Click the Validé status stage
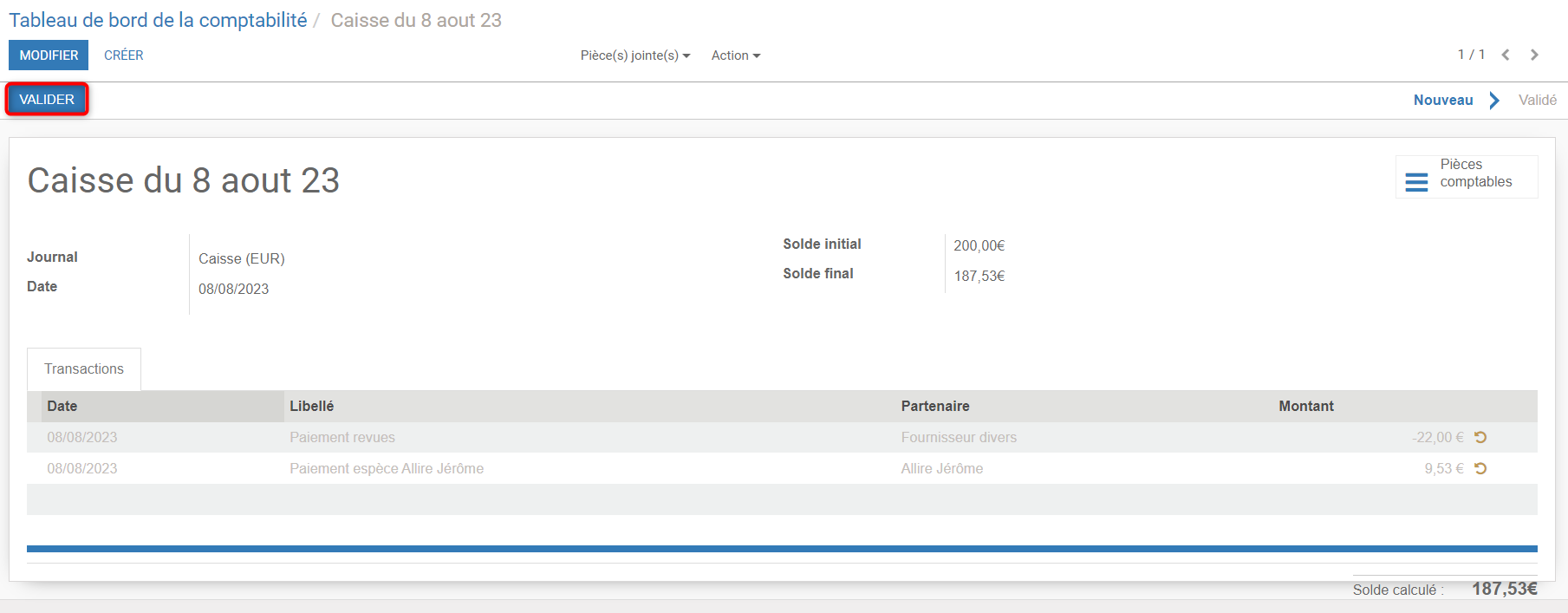 [1538, 101]
